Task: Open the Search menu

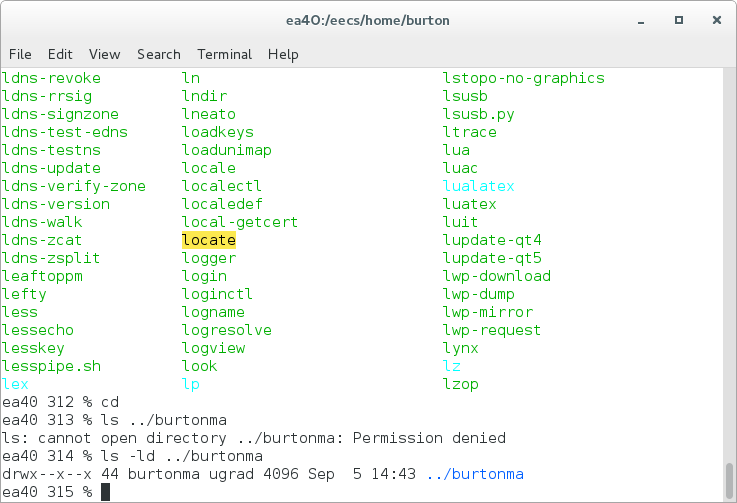Action: (159, 55)
